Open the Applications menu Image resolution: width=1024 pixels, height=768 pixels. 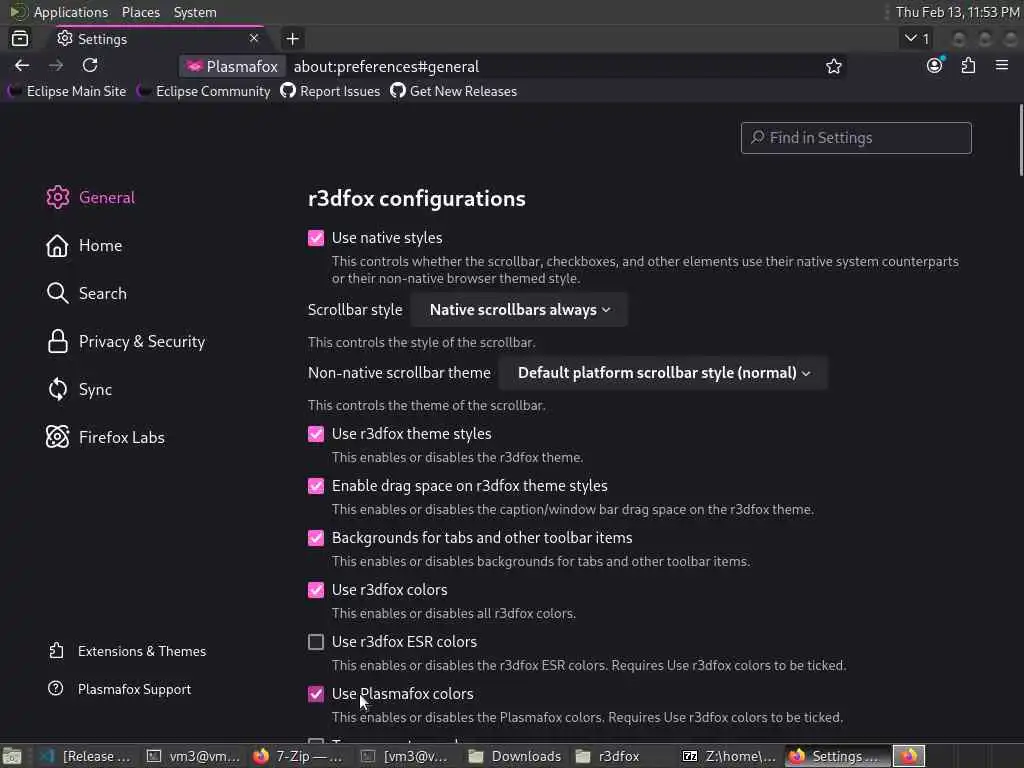[71, 12]
